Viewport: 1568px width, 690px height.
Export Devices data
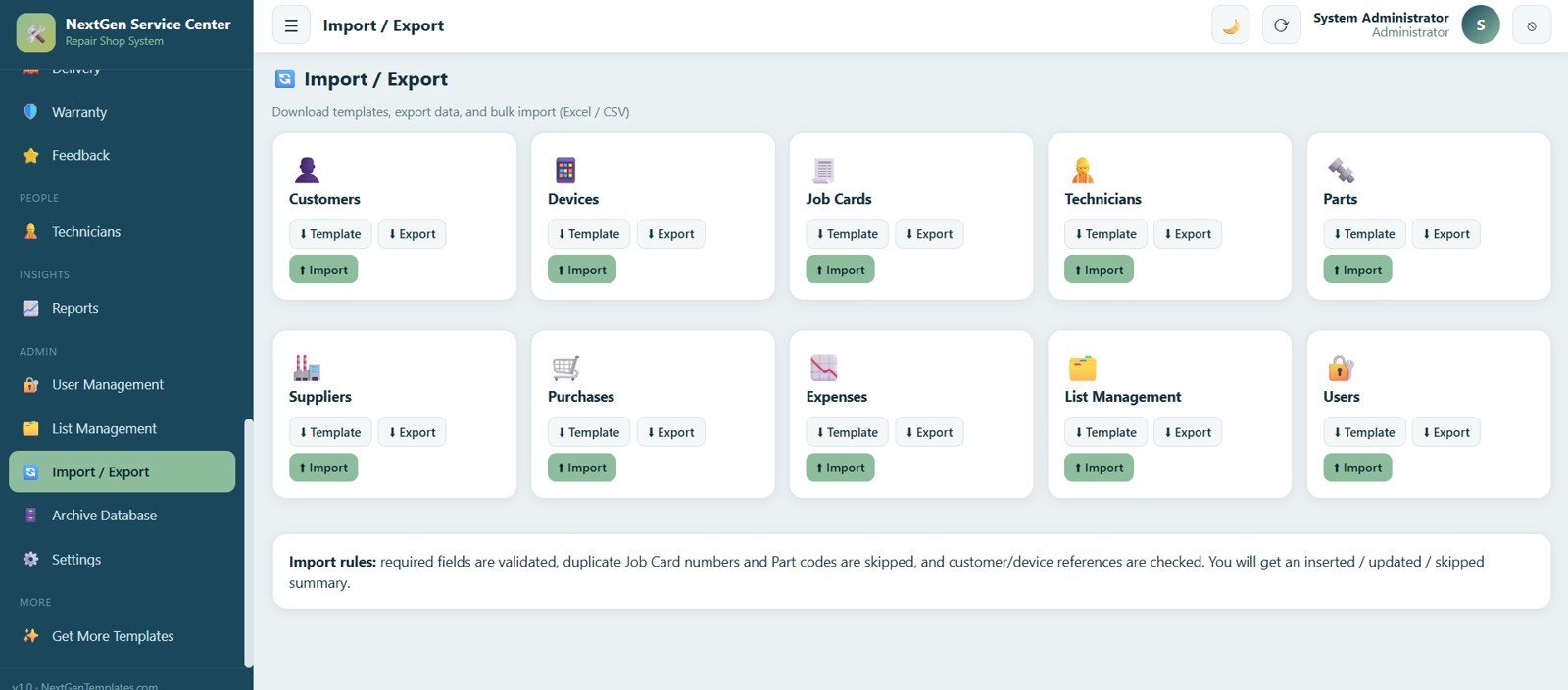pos(670,234)
